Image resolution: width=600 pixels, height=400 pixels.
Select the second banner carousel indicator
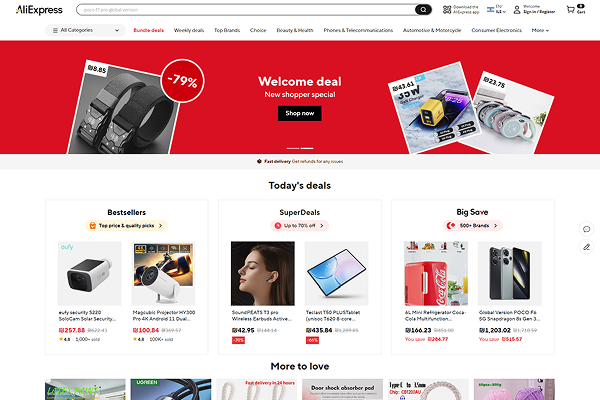coord(307,148)
